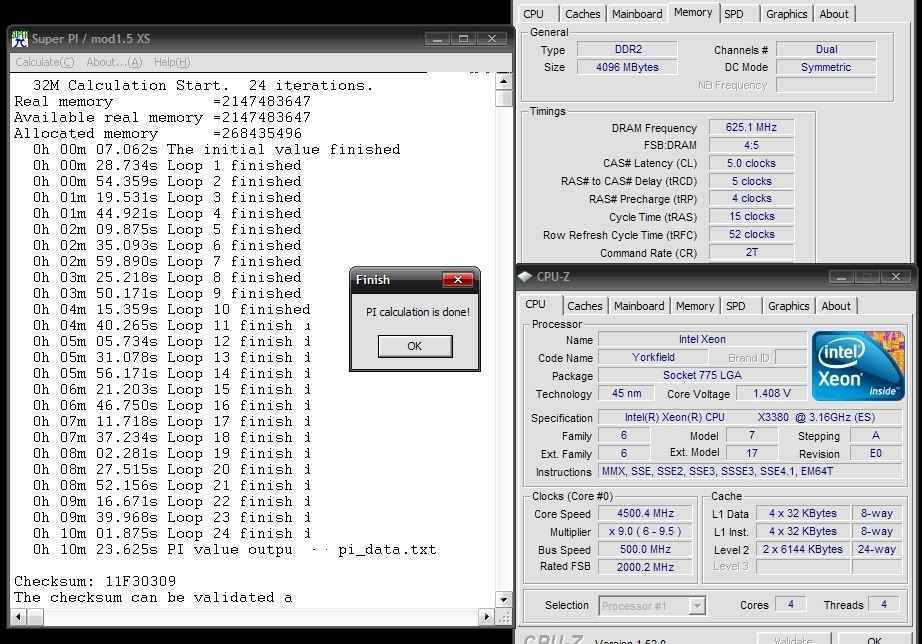922x644 pixels.
Task: Open the Help menu in Super PI
Action: coord(172,62)
